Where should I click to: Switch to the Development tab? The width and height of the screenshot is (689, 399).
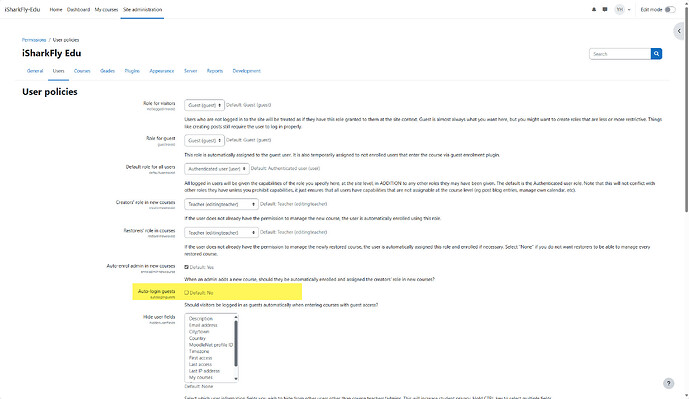247,71
